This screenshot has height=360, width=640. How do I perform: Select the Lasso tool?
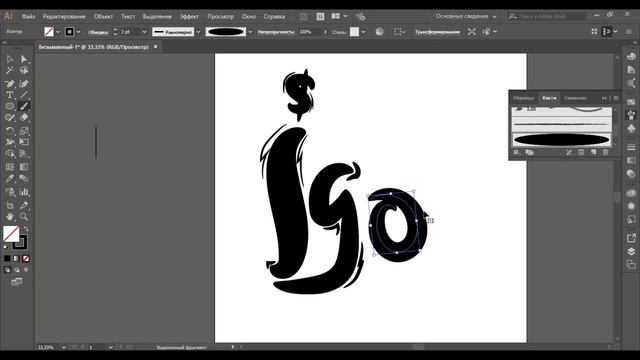pyautogui.click(x=24, y=71)
